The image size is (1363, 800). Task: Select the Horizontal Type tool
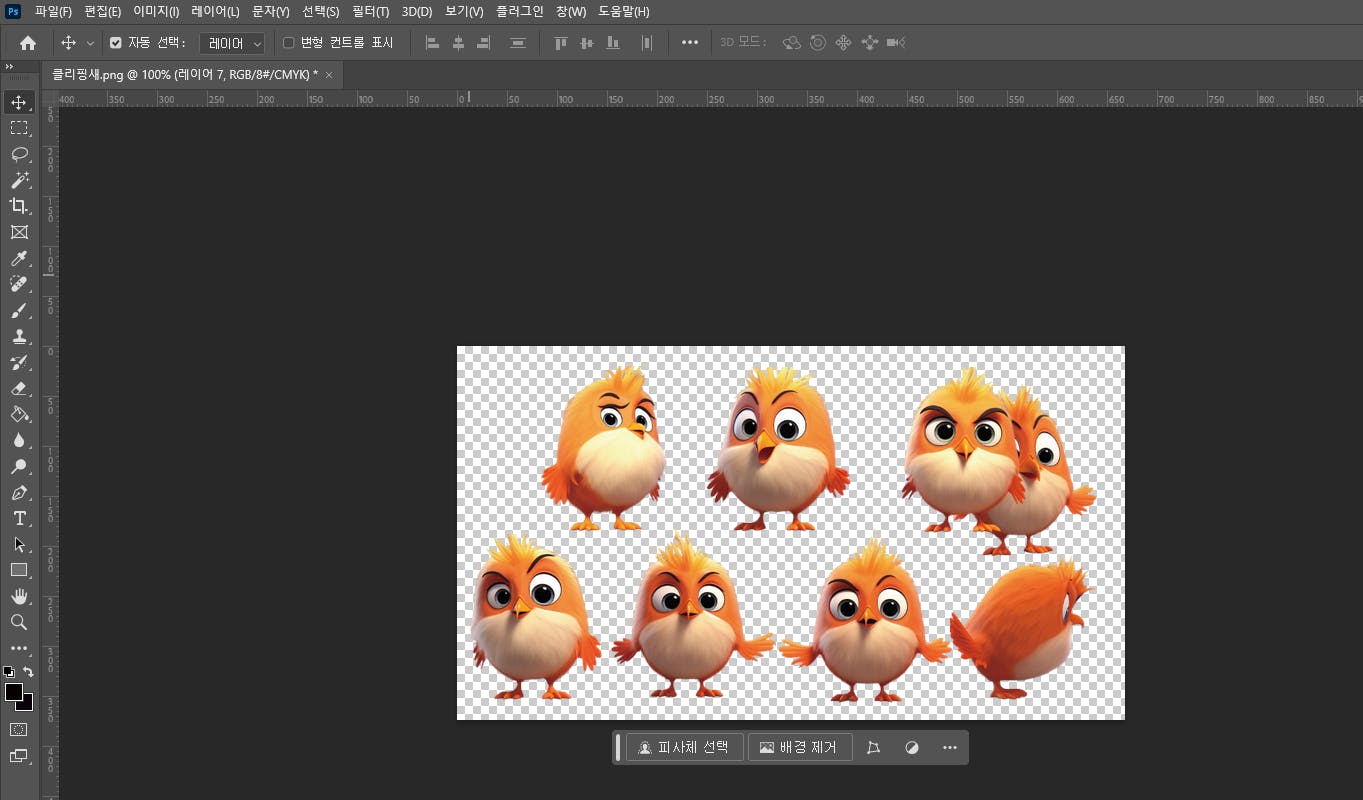[19, 518]
